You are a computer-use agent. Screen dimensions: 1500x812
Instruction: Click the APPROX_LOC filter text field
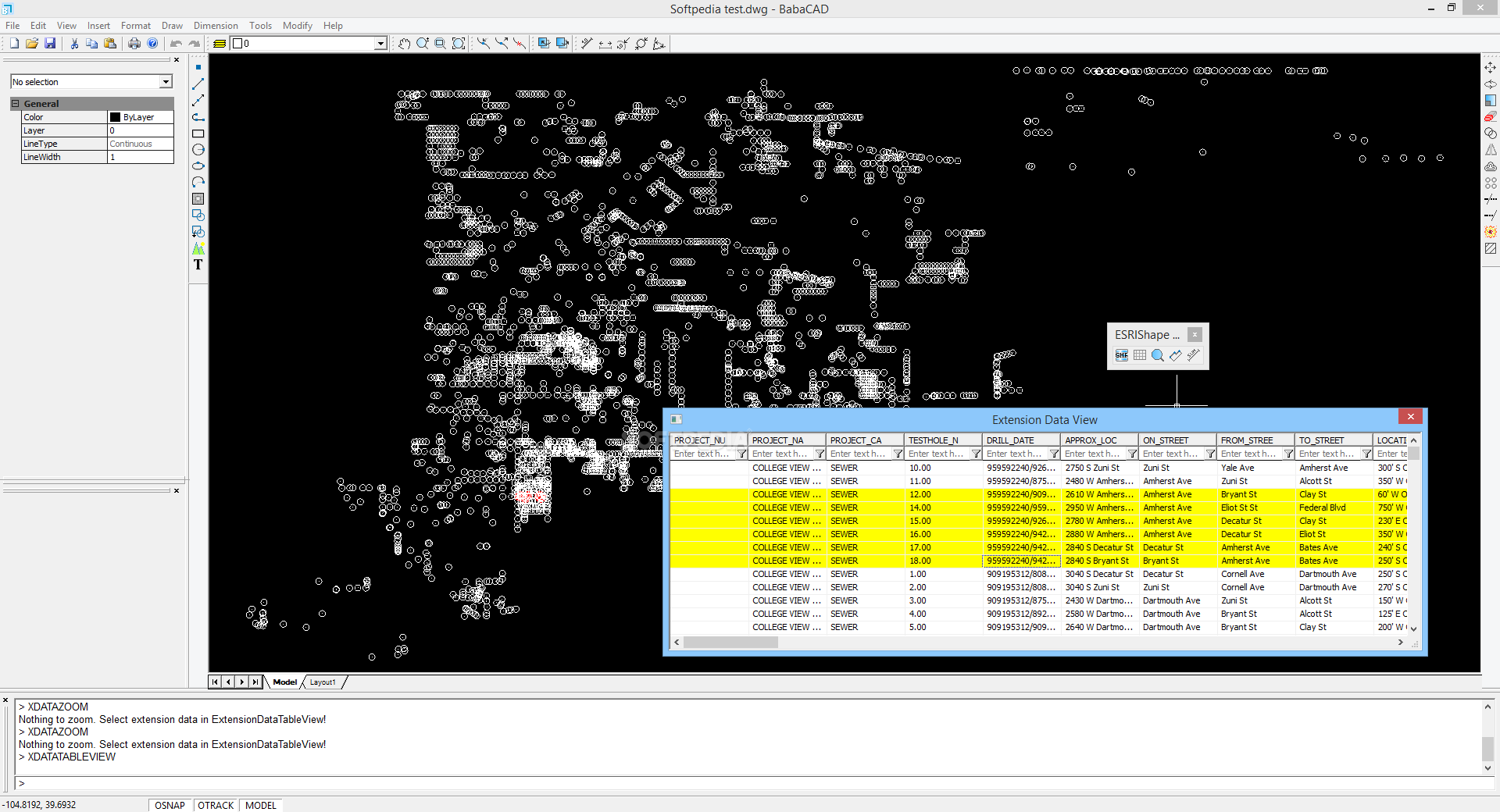[1092, 454]
